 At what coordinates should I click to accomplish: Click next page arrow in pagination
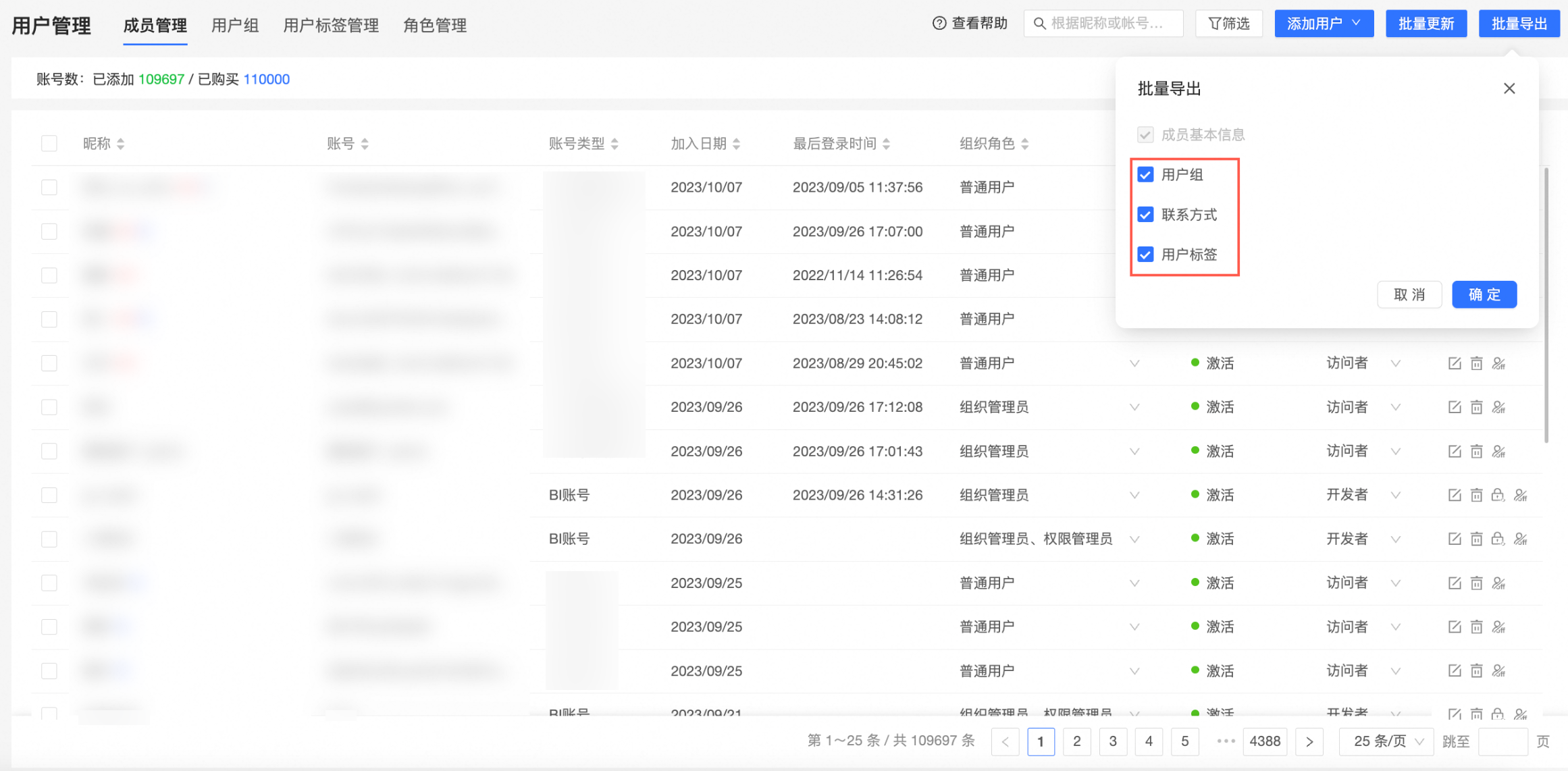pyautogui.click(x=1309, y=741)
